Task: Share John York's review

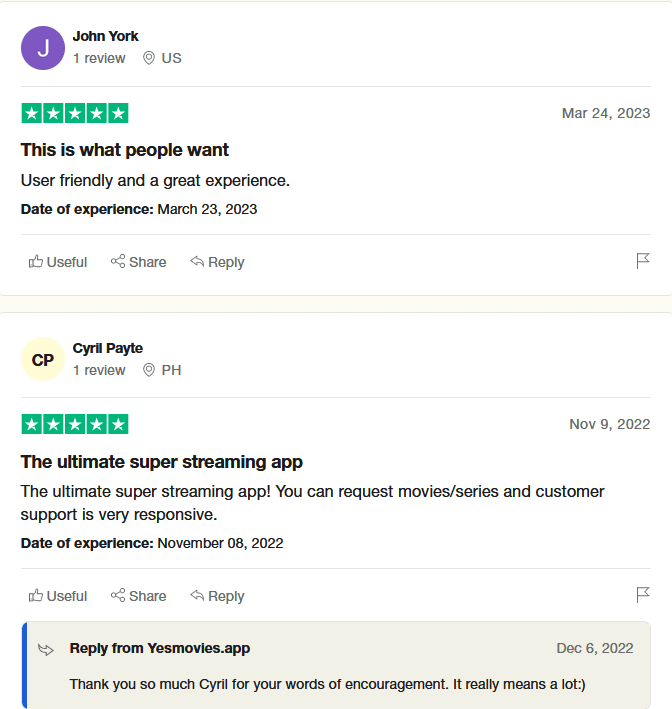Action: [x=138, y=262]
